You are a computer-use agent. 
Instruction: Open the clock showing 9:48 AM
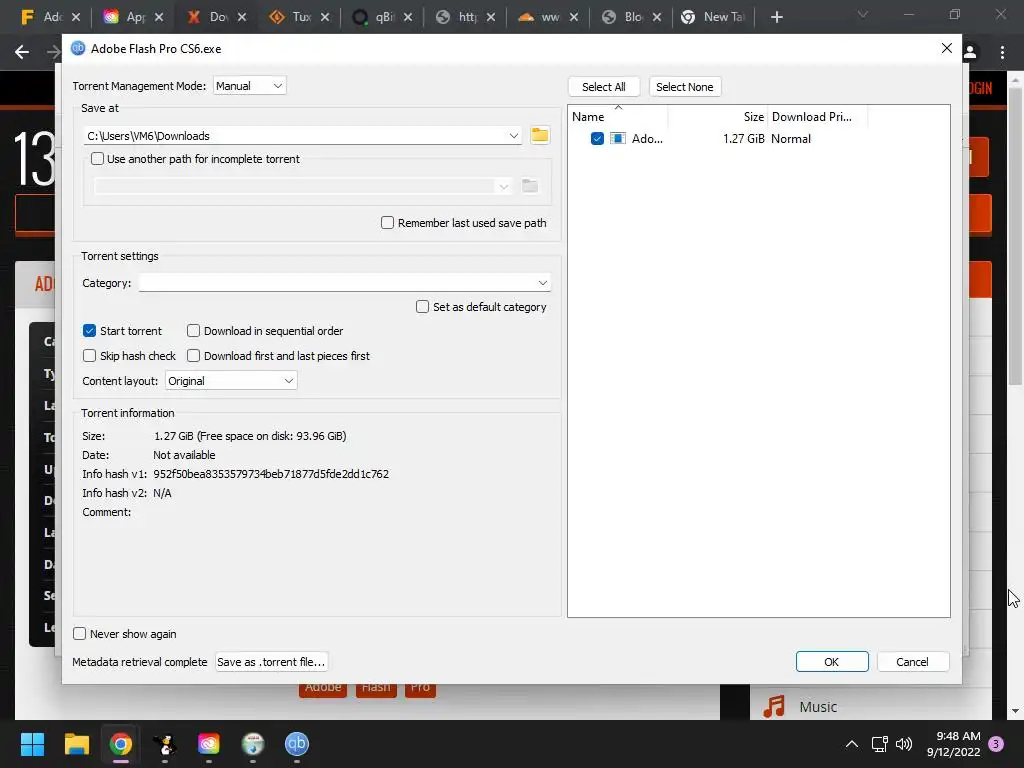pos(953,744)
